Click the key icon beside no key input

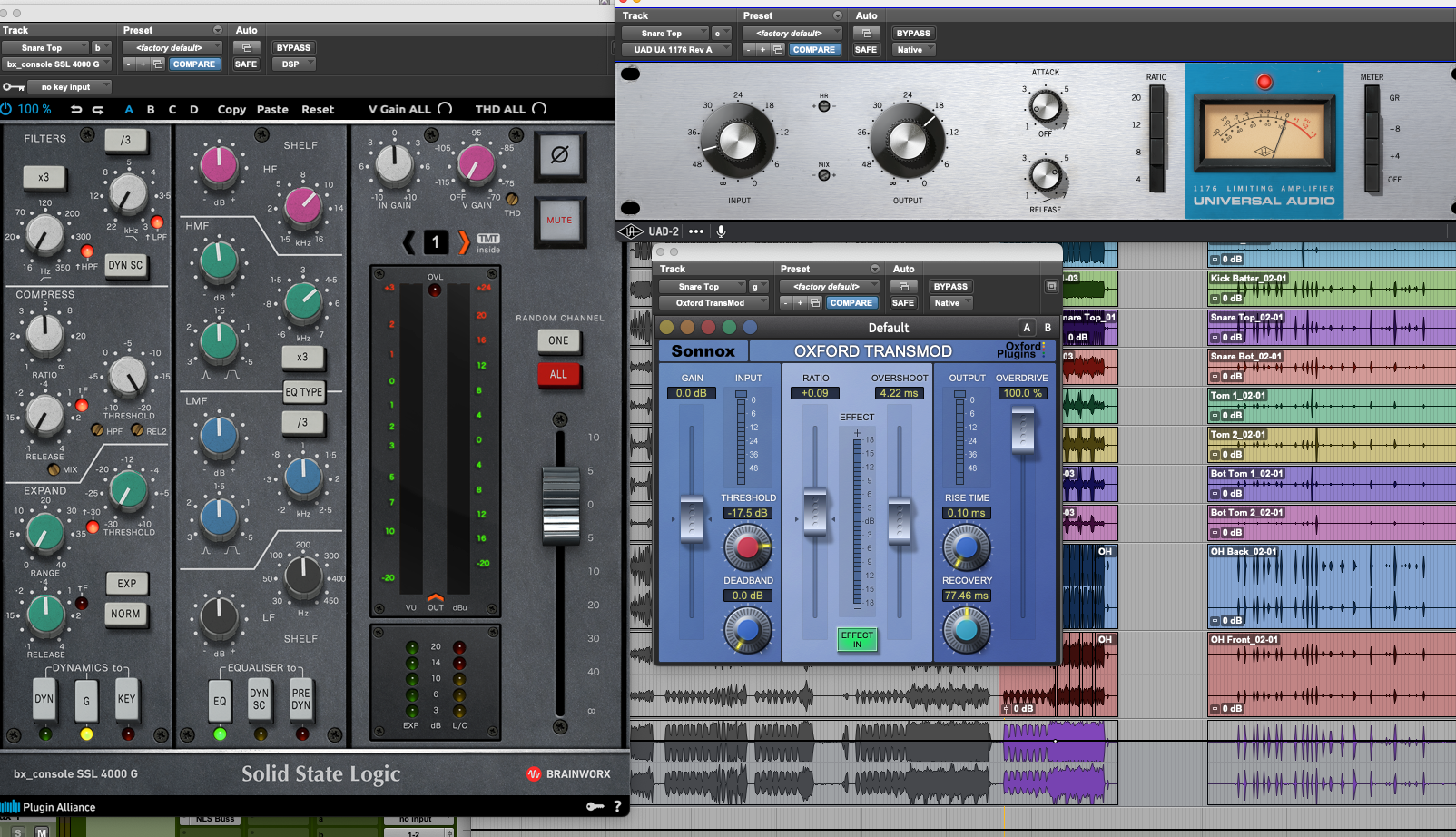pyautogui.click(x=13, y=87)
